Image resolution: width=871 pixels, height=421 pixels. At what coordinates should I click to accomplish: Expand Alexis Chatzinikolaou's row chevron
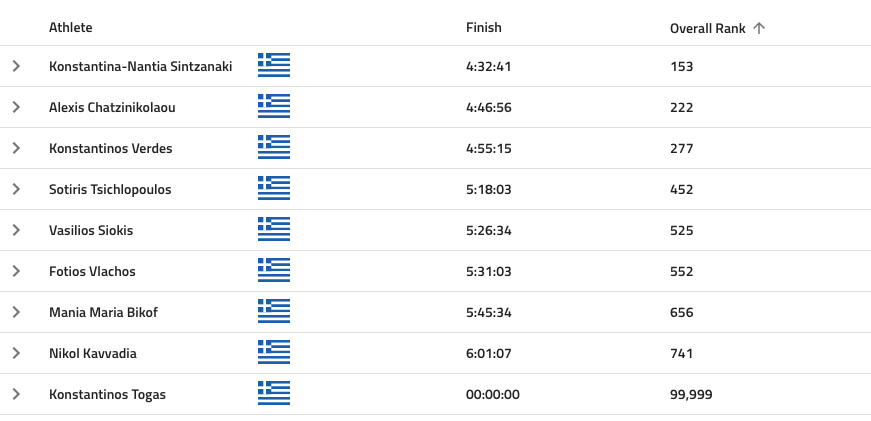pyautogui.click(x=16, y=107)
